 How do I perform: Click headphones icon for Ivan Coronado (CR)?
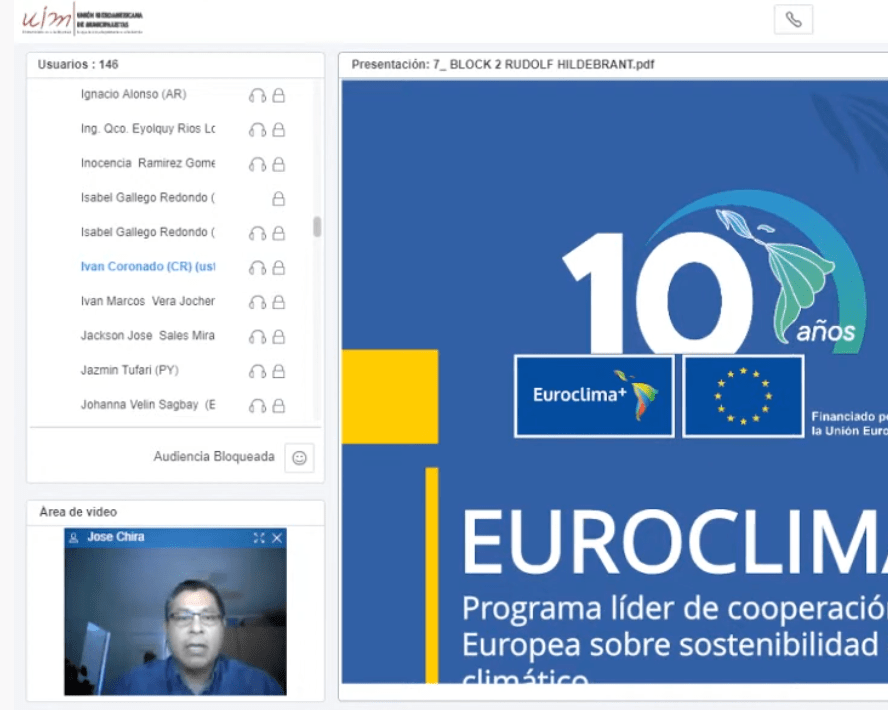pyautogui.click(x=257, y=268)
